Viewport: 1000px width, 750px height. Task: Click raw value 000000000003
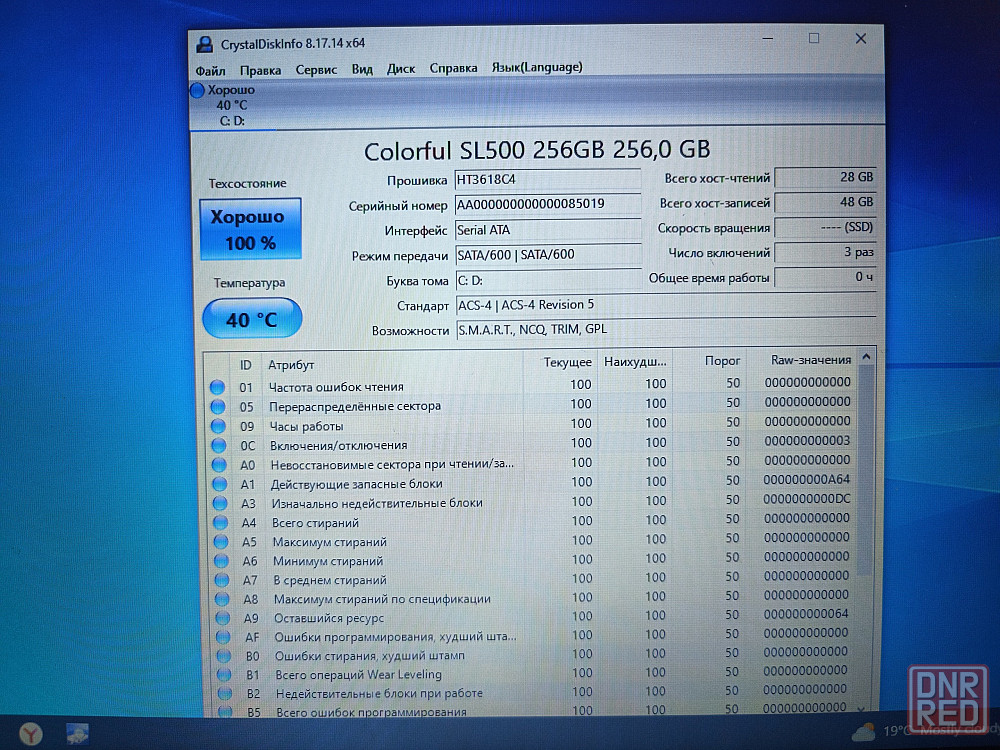807,441
